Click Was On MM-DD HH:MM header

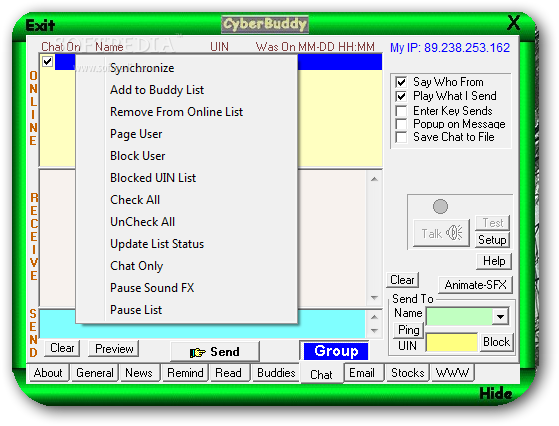315,47
